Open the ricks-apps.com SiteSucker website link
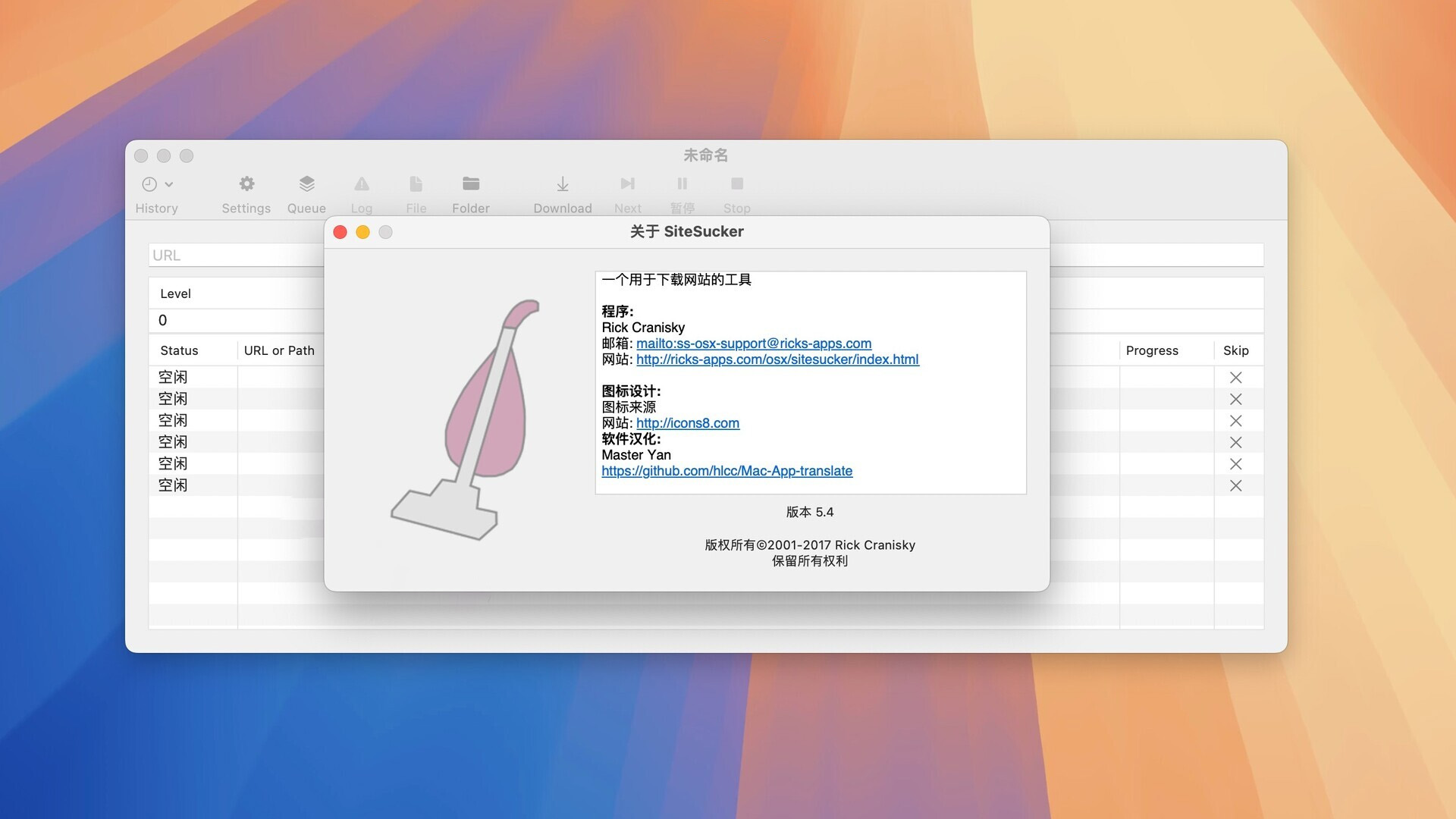 pos(777,359)
